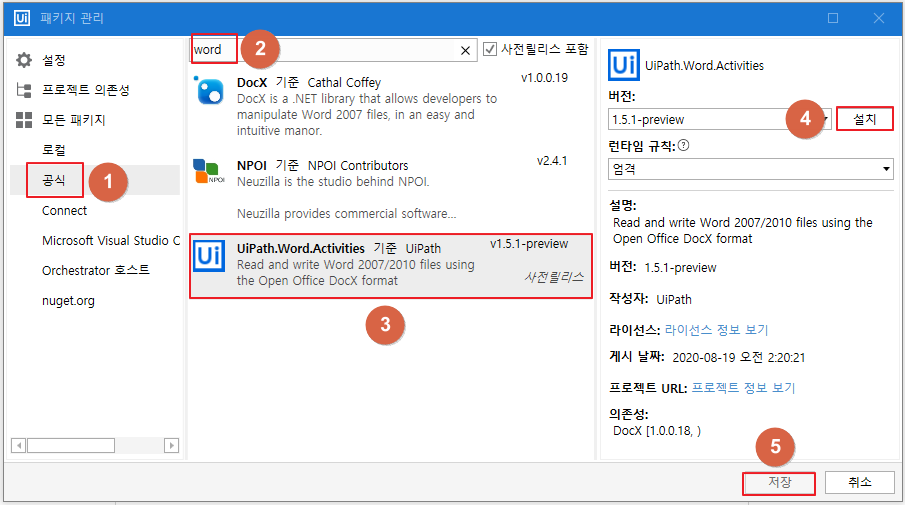Click the 작성자 UiPath value
This screenshot has width=905, height=505.
pyautogui.click(x=674, y=300)
